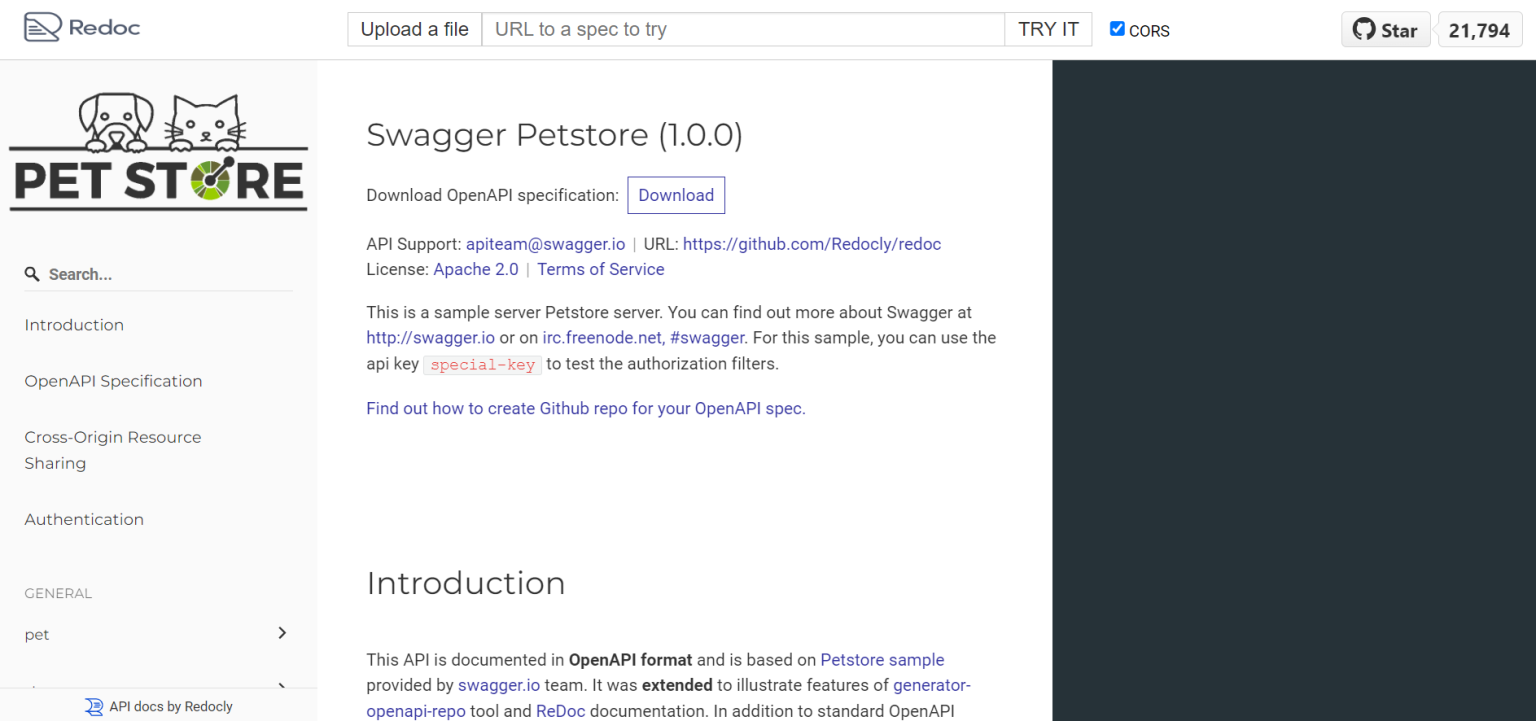Click the Upload a file button
1536x721 pixels.
[414, 29]
